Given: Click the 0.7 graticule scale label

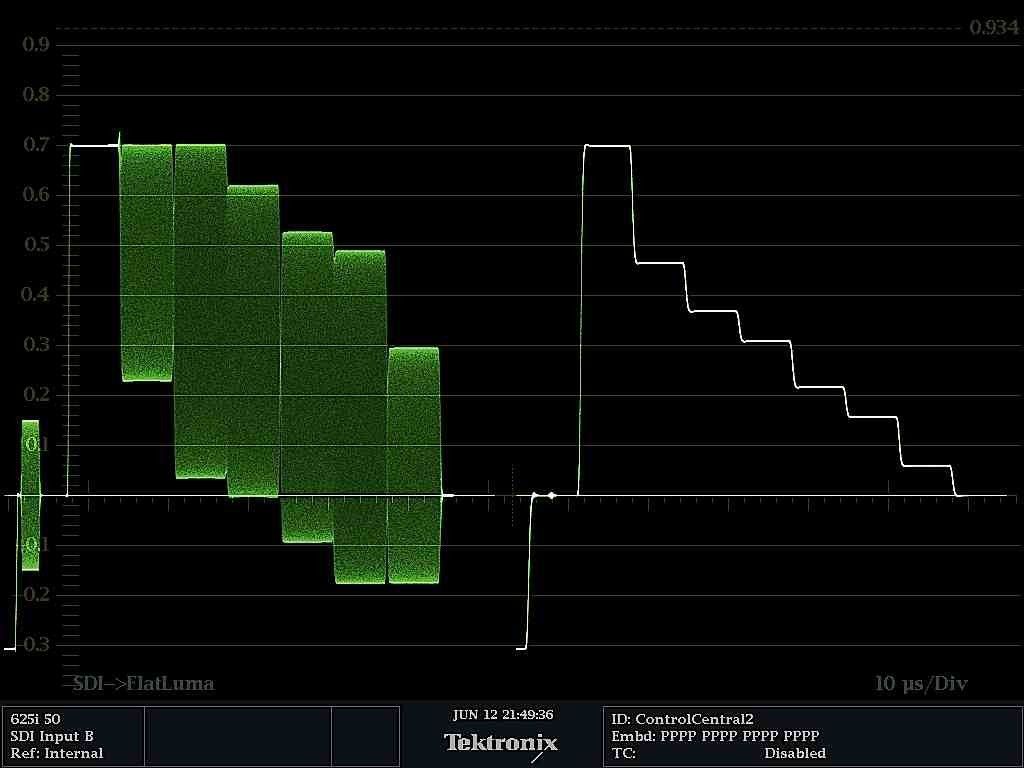Looking at the screenshot, I should pyautogui.click(x=36, y=145).
